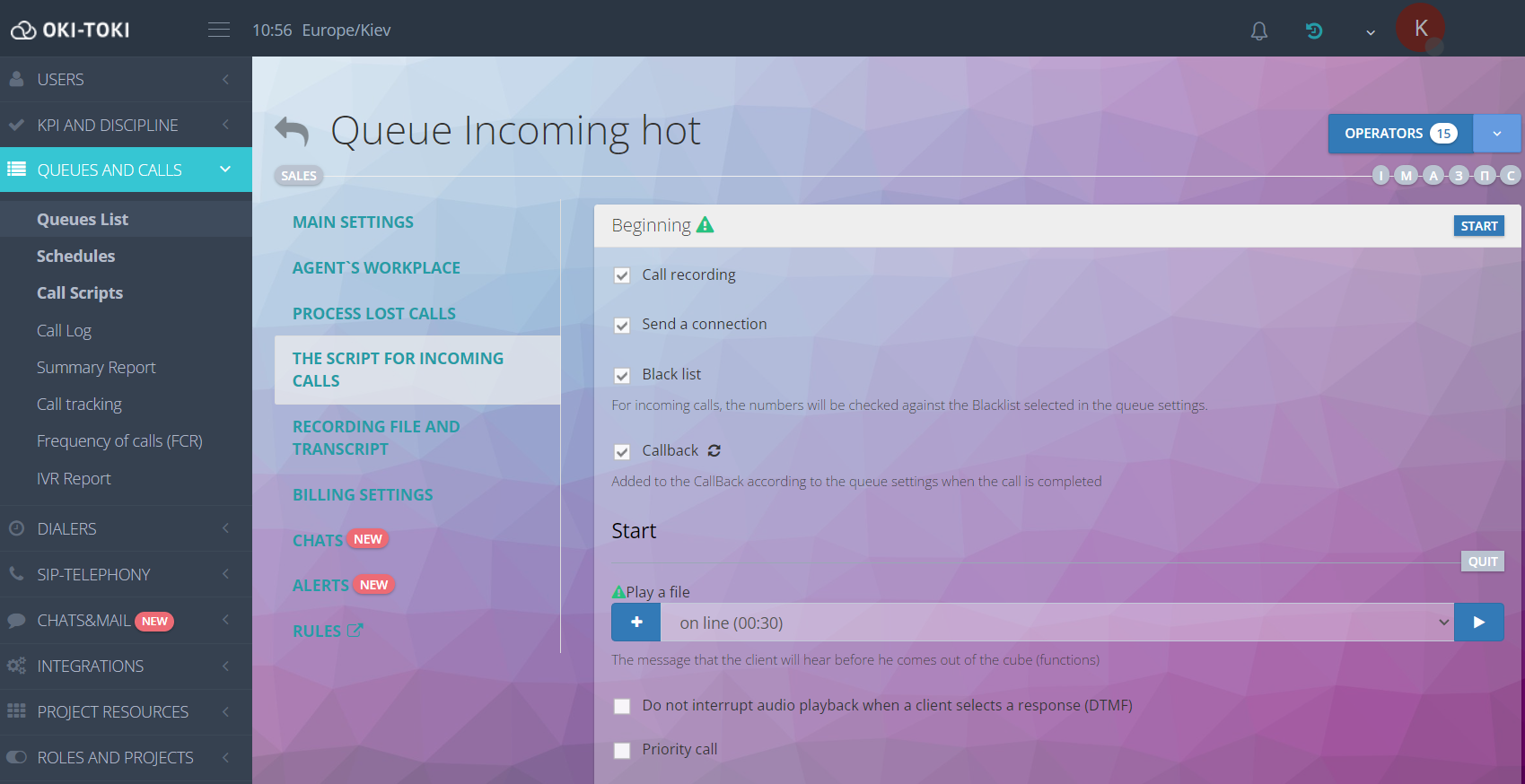
Task: Expand the Dialers sidebar section
Action: pyautogui.click(x=126, y=528)
